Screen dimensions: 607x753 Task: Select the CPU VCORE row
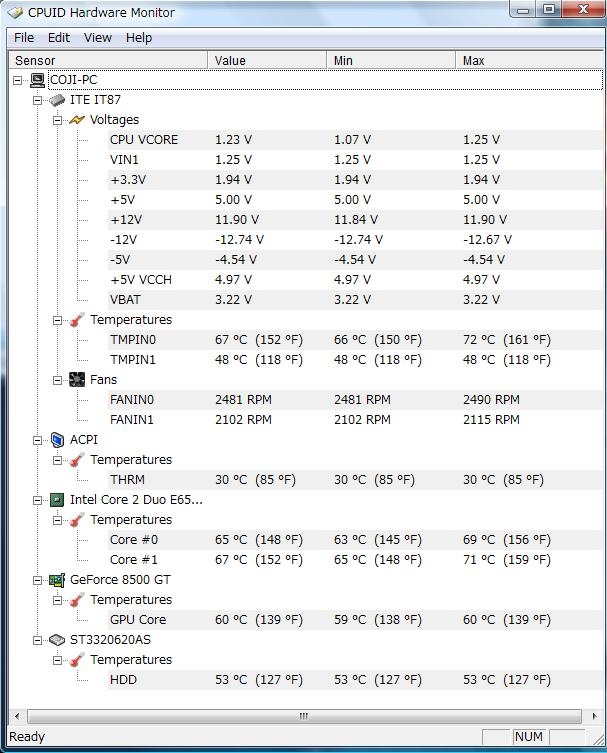tap(144, 140)
